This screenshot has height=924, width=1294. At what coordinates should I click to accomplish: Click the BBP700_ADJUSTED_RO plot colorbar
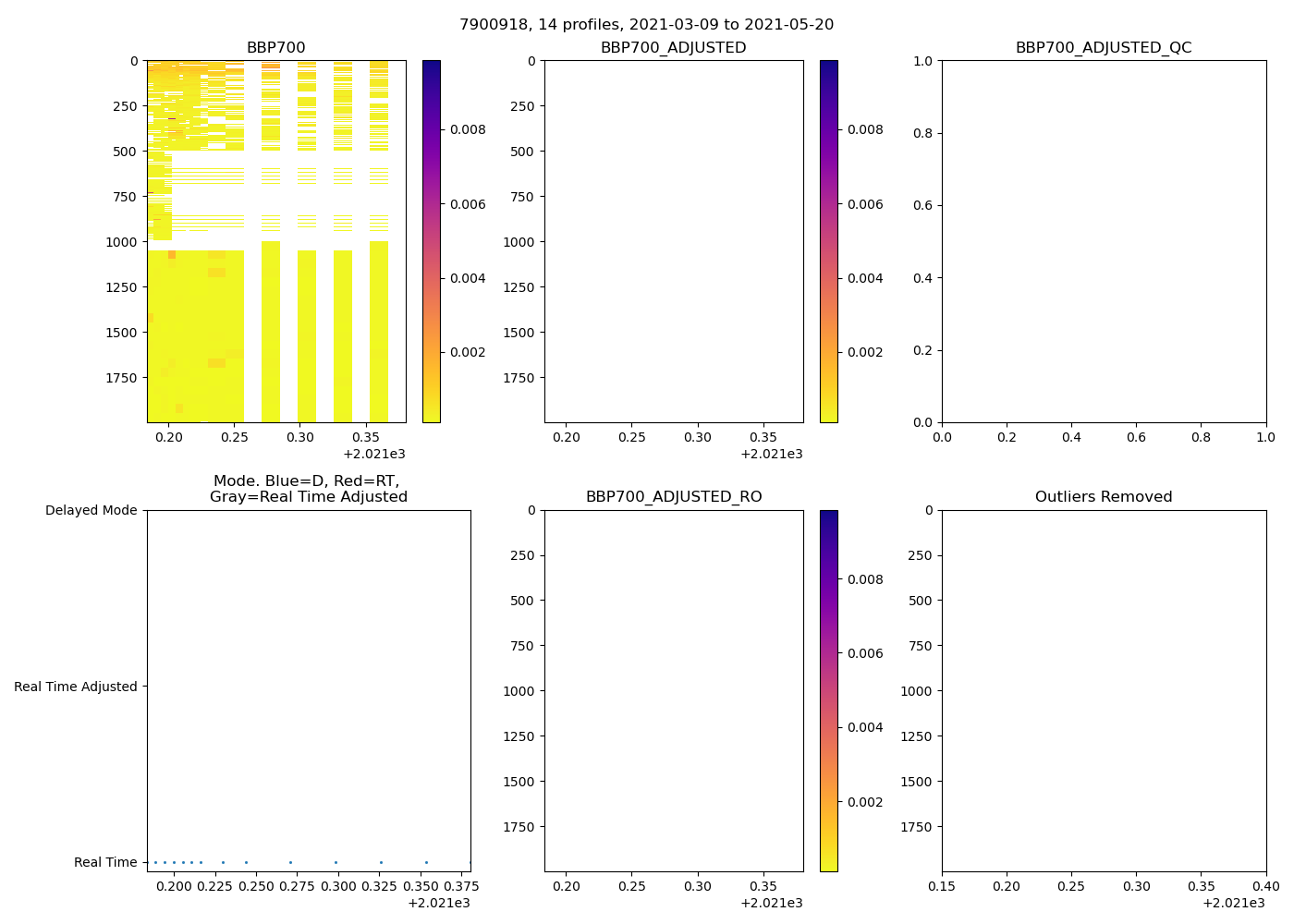[828, 690]
